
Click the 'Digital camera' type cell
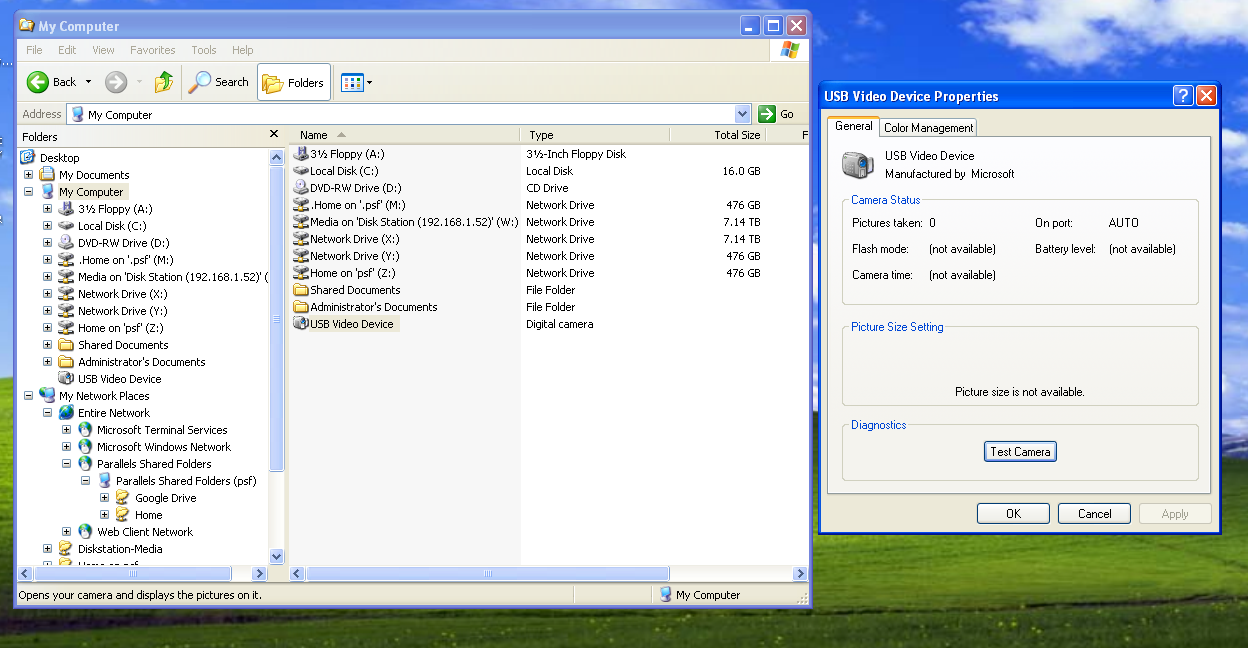(x=560, y=324)
